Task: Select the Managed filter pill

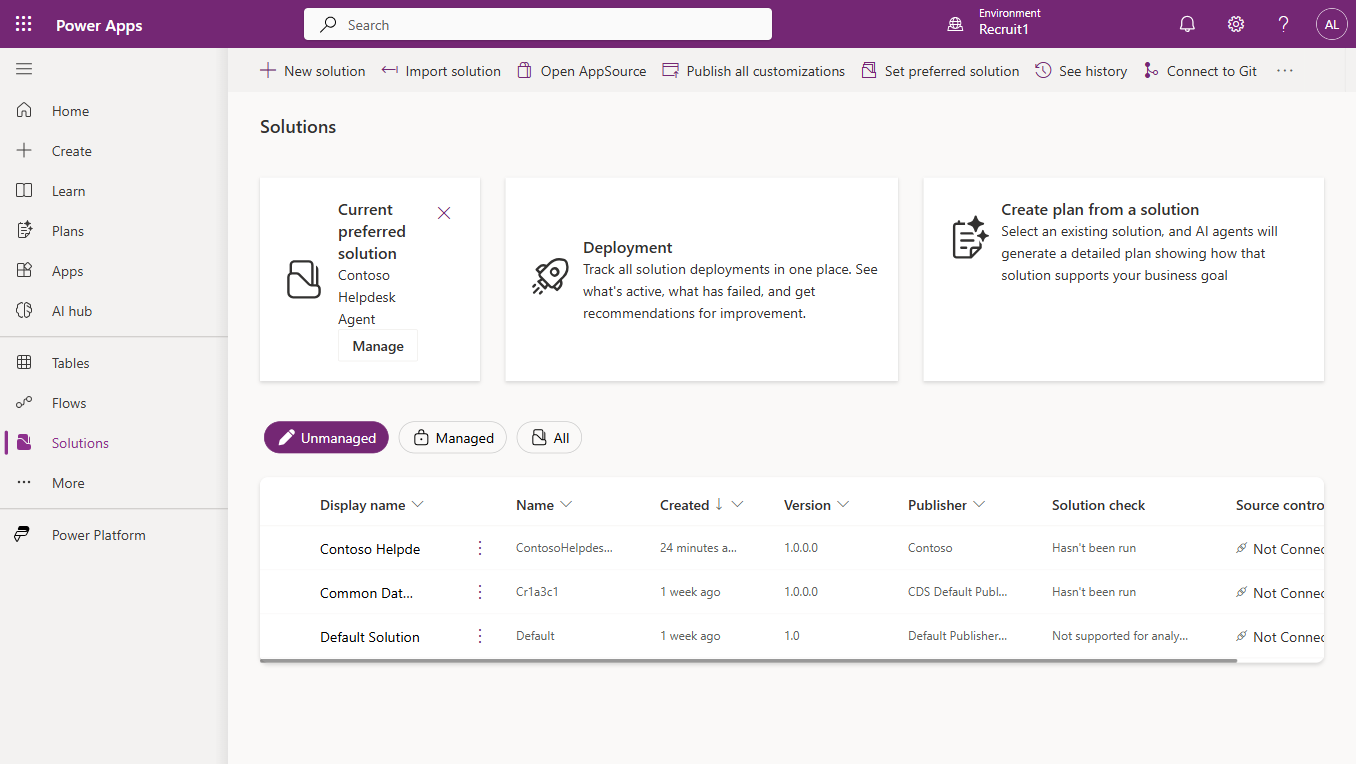Action: point(453,437)
